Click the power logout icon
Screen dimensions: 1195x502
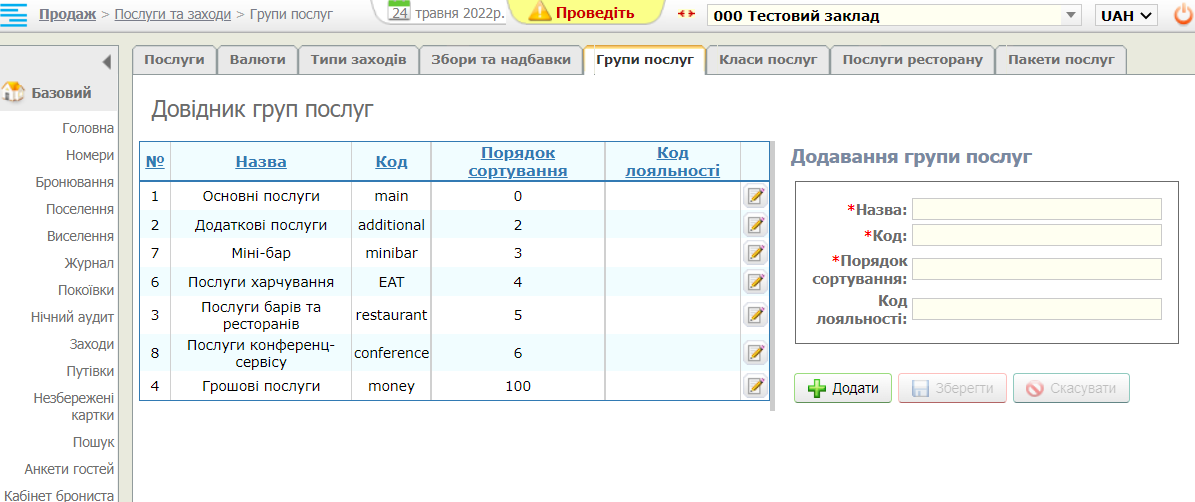pos(1182,15)
